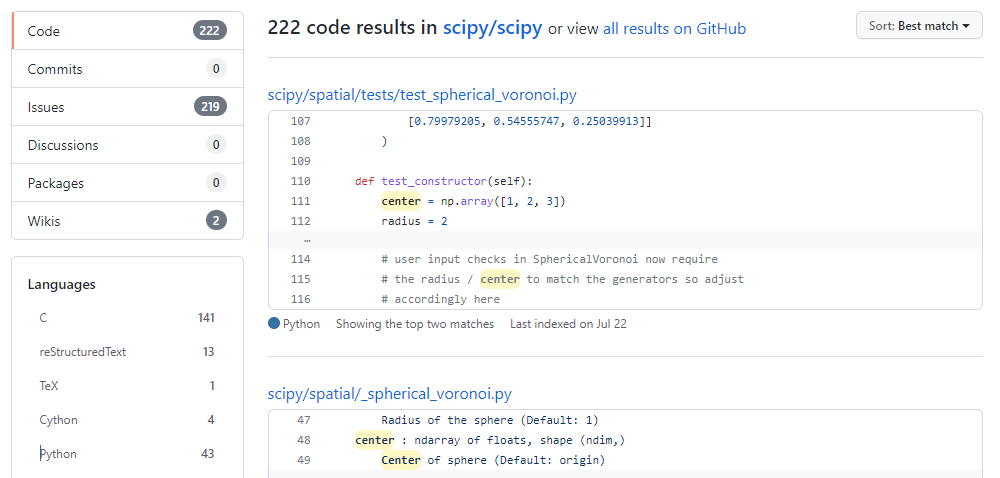The height and width of the screenshot is (478, 1000).
Task: Filter results by Python language
Action: pyautogui.click(x=127, y=454)
